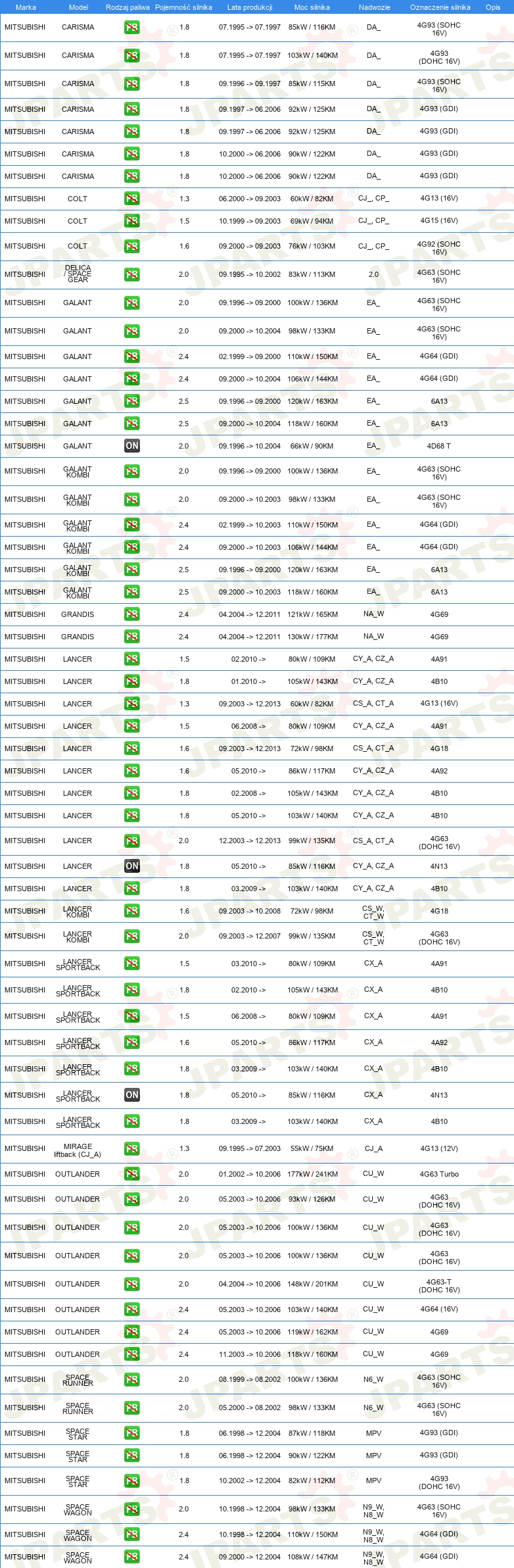
Task: Click the PB icon in SPACE STAR 87kW row
Action: [x=131, y=1433]
